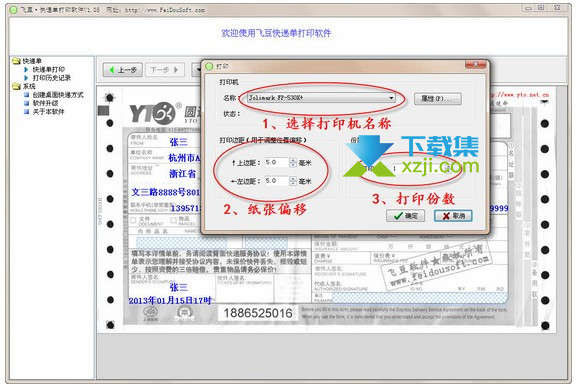
Task: Click the green circle icon in print dialog title
Action: [x=209, y=66]
